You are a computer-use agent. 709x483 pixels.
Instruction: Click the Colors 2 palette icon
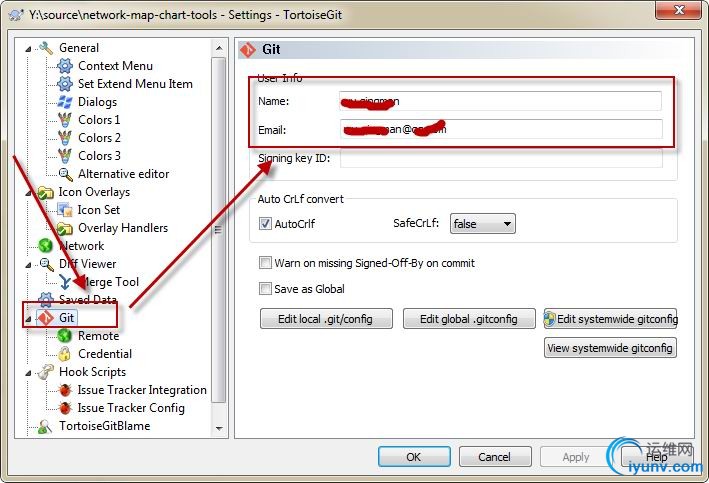tap(65, 138)
